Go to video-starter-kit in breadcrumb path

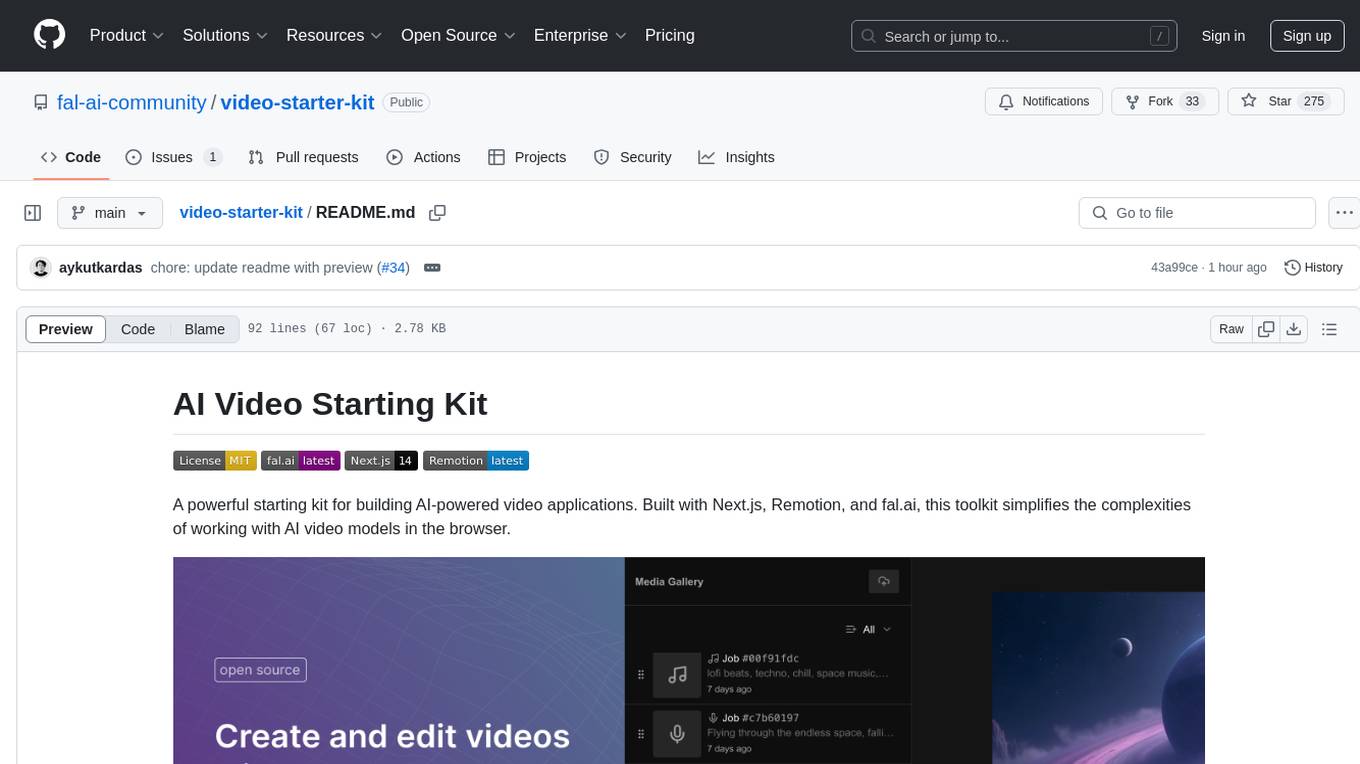[241, 213]
